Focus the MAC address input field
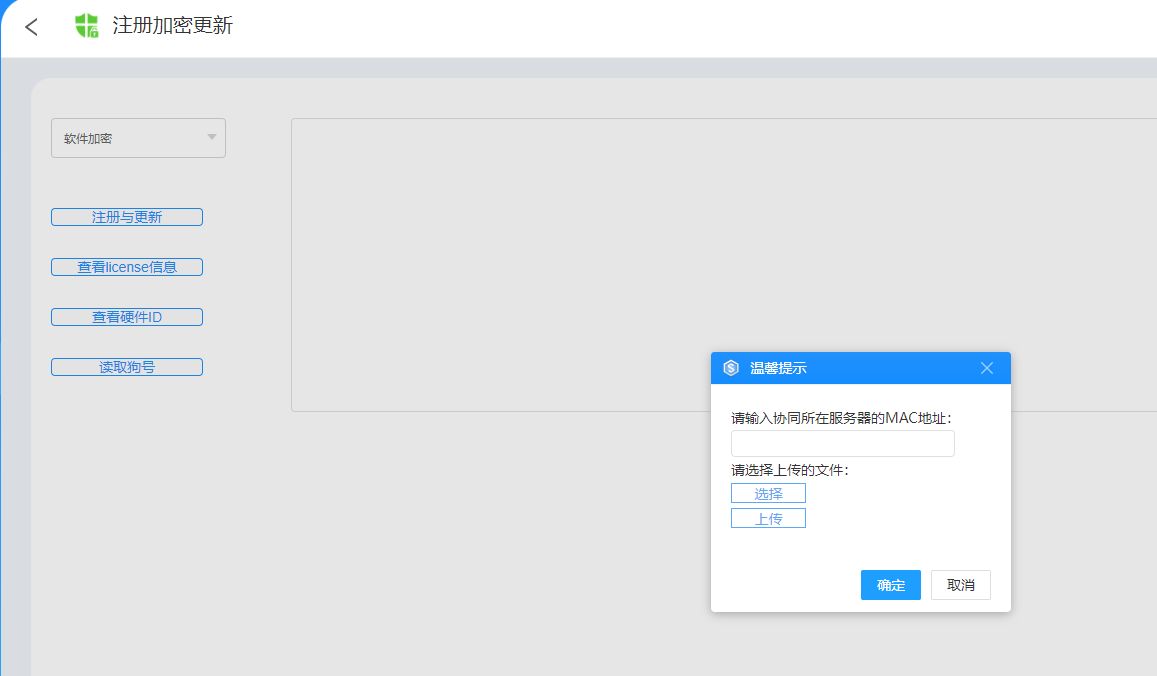The image size is (1157, 676). click(x=842, y=444)
